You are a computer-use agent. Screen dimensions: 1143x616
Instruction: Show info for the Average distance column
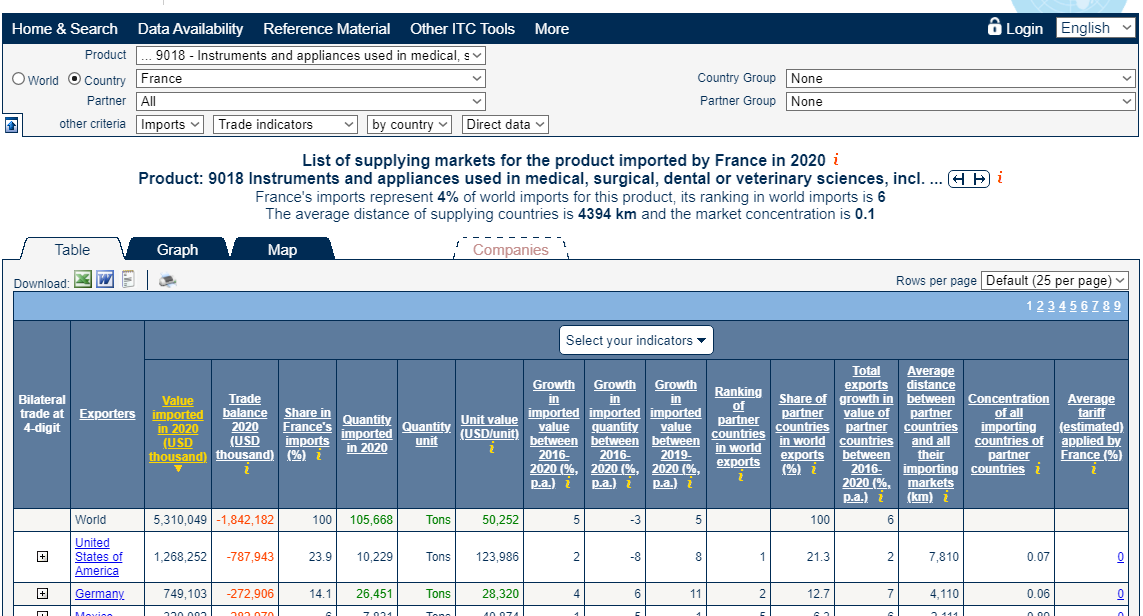point(945,497)
